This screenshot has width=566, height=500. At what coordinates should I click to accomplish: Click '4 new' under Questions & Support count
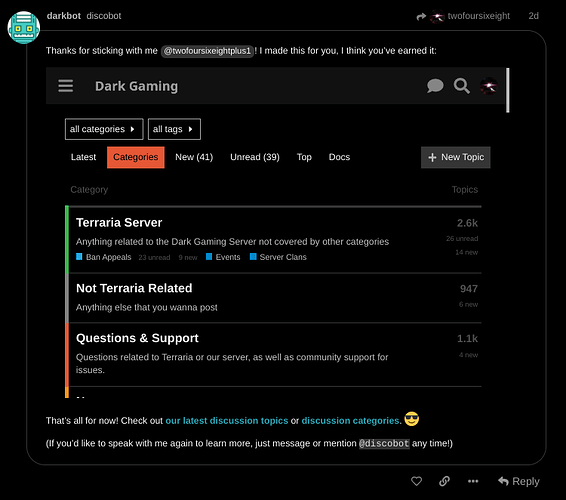pos(468,355)
